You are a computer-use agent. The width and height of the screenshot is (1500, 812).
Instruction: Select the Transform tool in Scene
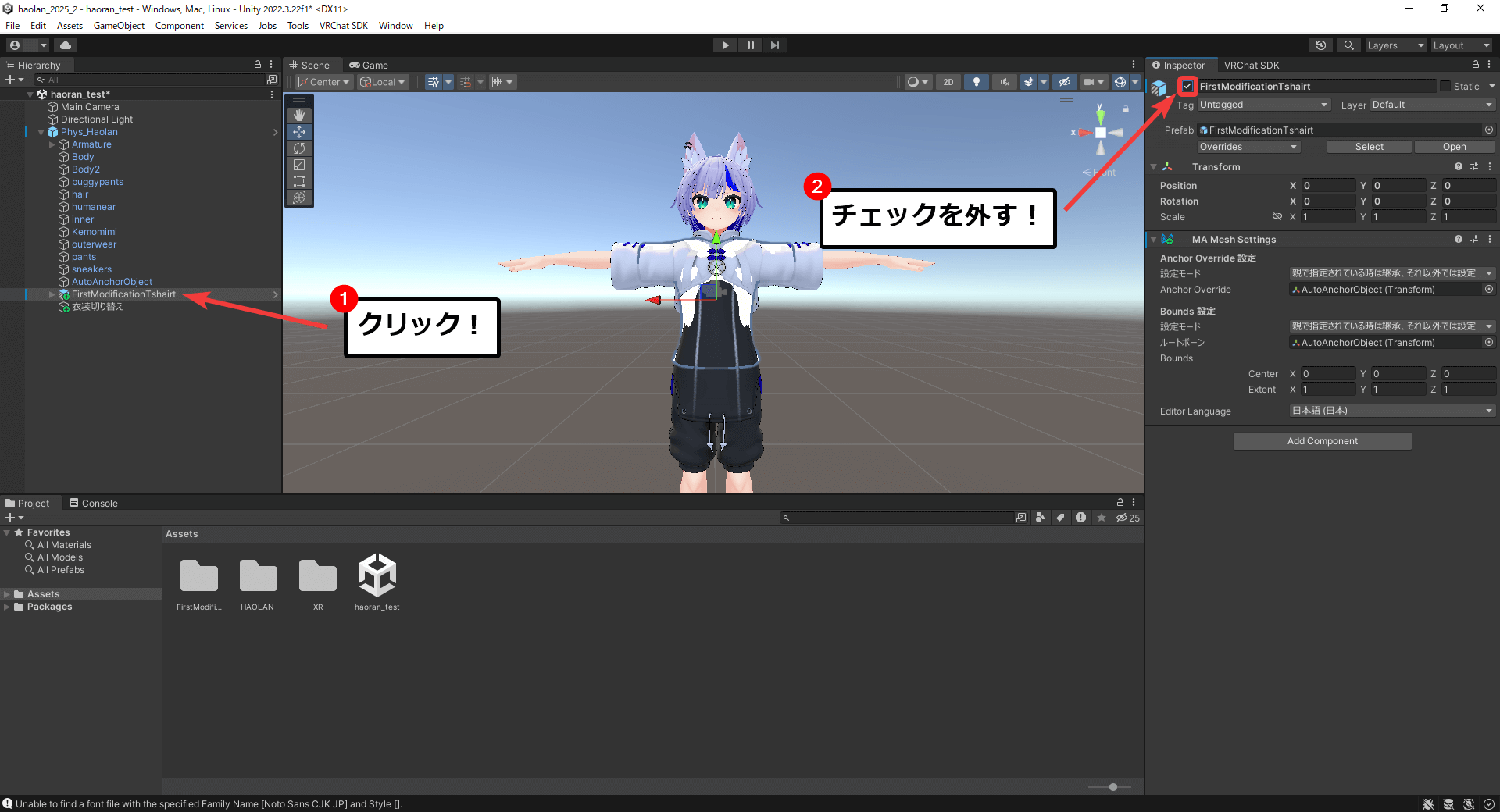click(x=299, y=198)
